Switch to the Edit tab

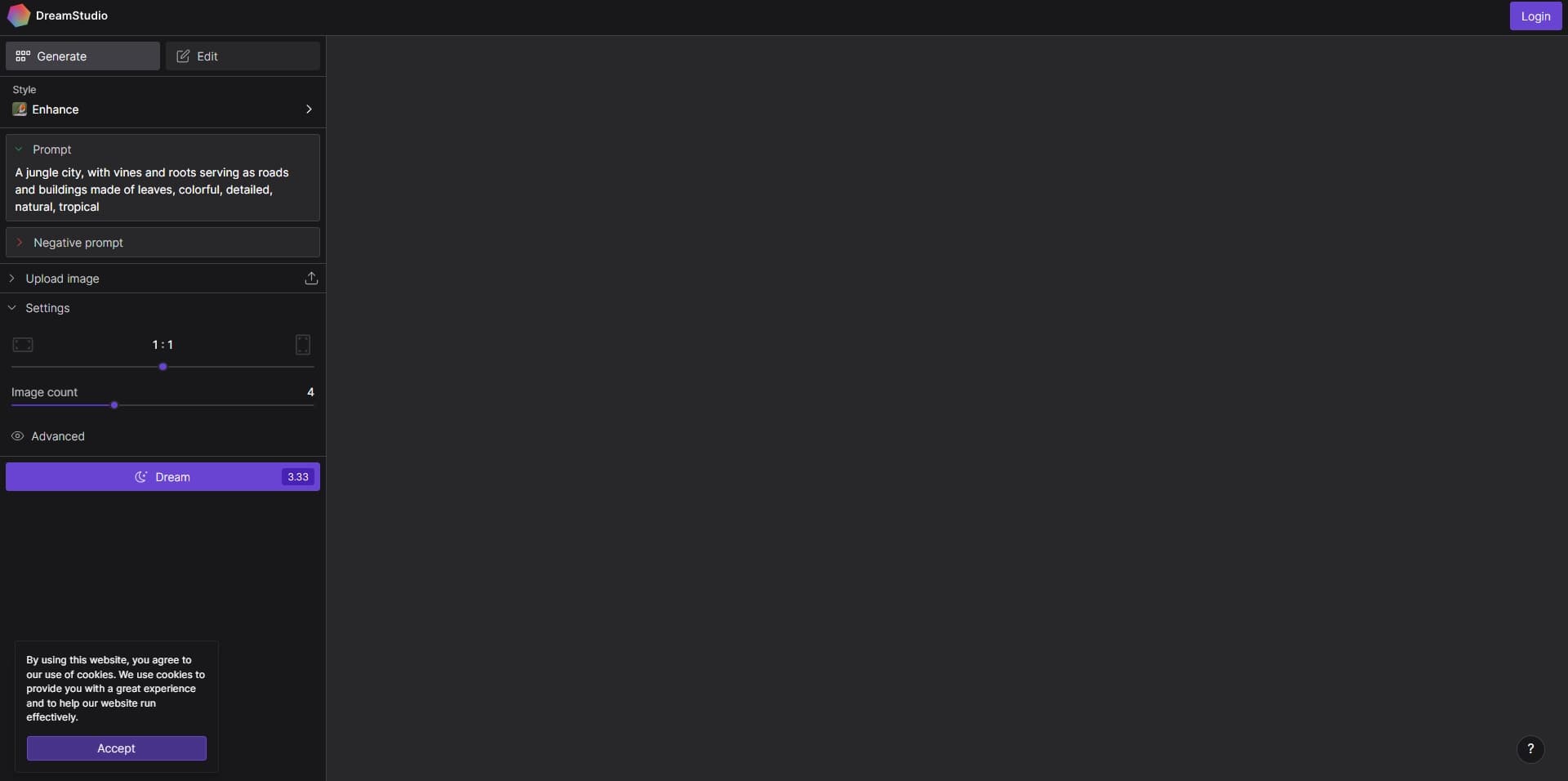(243, 56)
